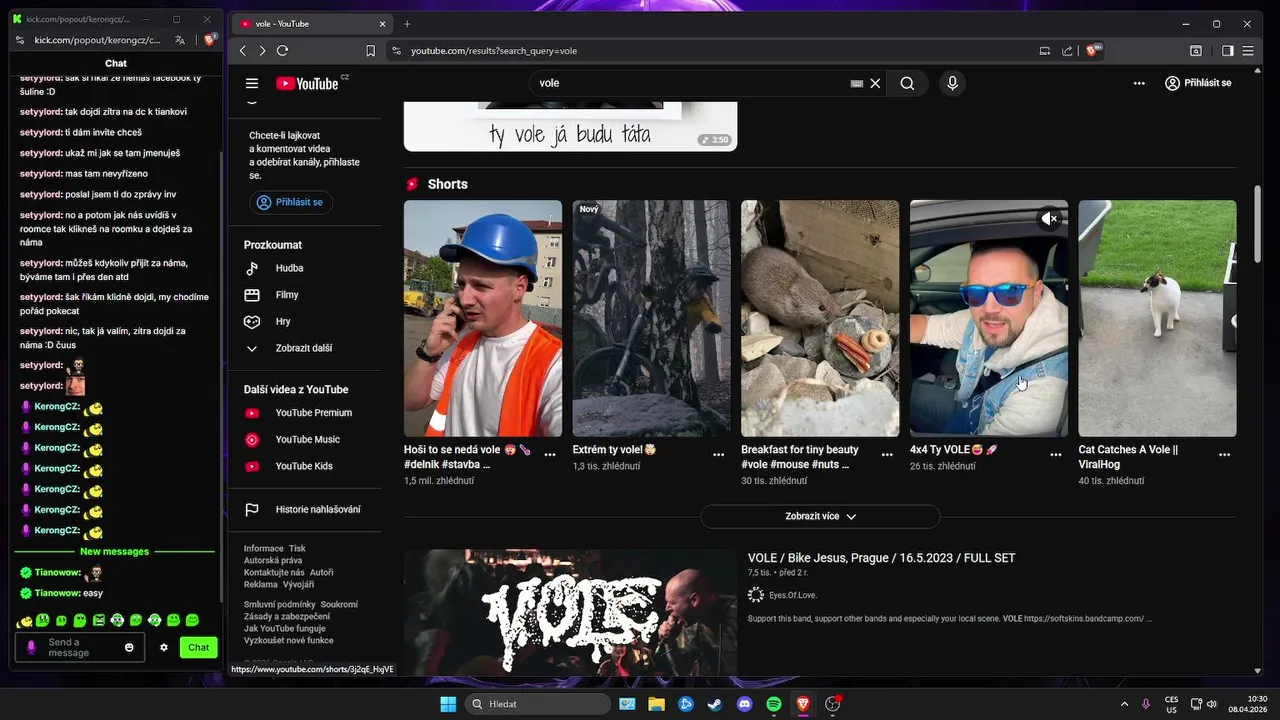
Task: Click the YouTube search magnifier button
Action: point(907,83)
